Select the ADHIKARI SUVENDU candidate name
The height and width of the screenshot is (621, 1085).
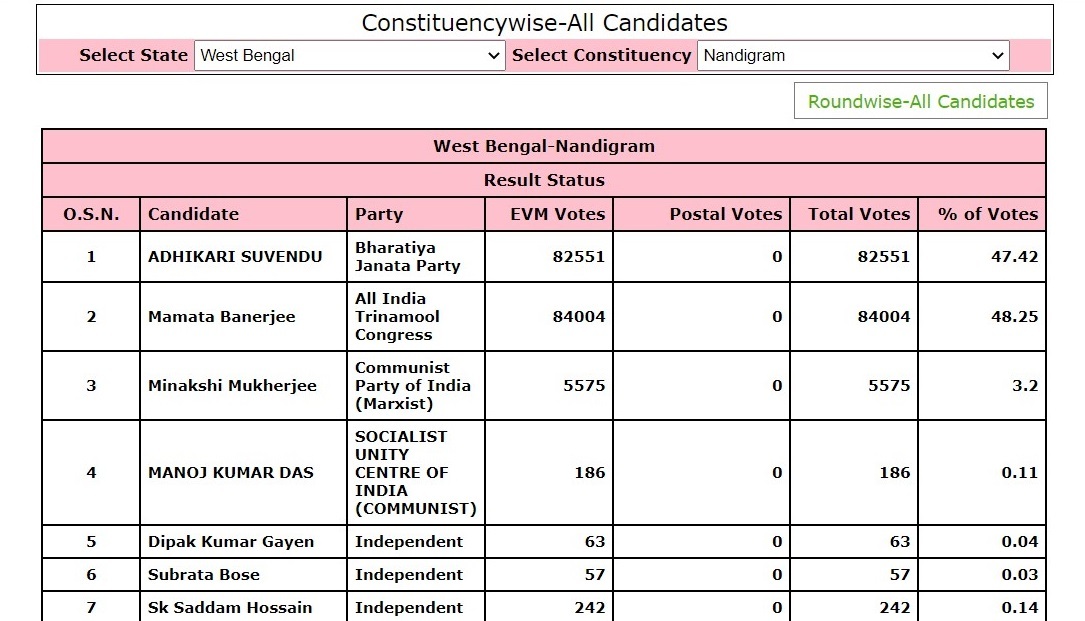tap(235, 257)
